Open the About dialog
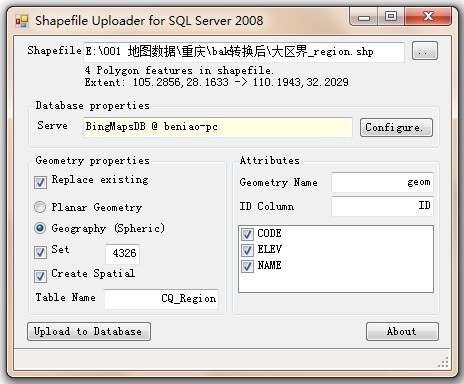Viewport: 464px width, 384px height. [x=402, y=331]
